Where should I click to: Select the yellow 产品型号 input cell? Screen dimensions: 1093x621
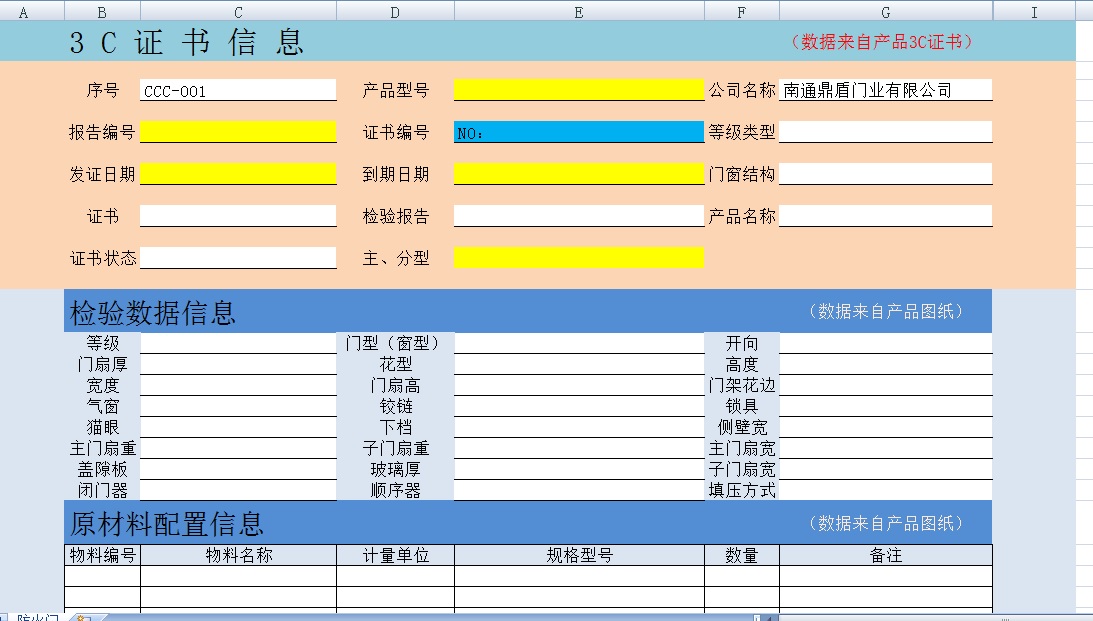579,90
